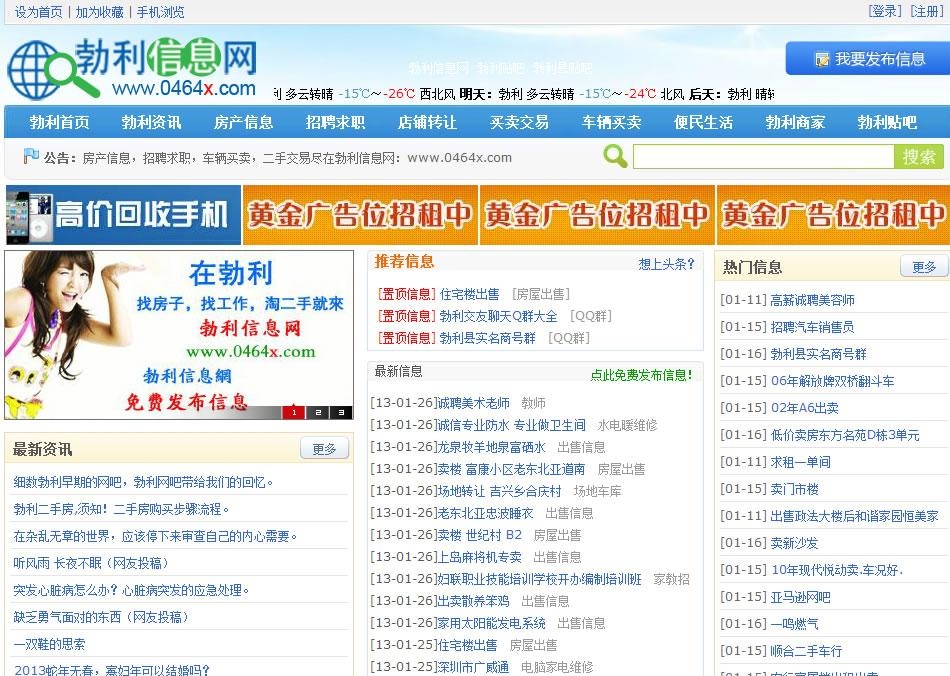Click the 点此免费发布信息! link
This screenshot has height=676, width=950.
(642, 375)
